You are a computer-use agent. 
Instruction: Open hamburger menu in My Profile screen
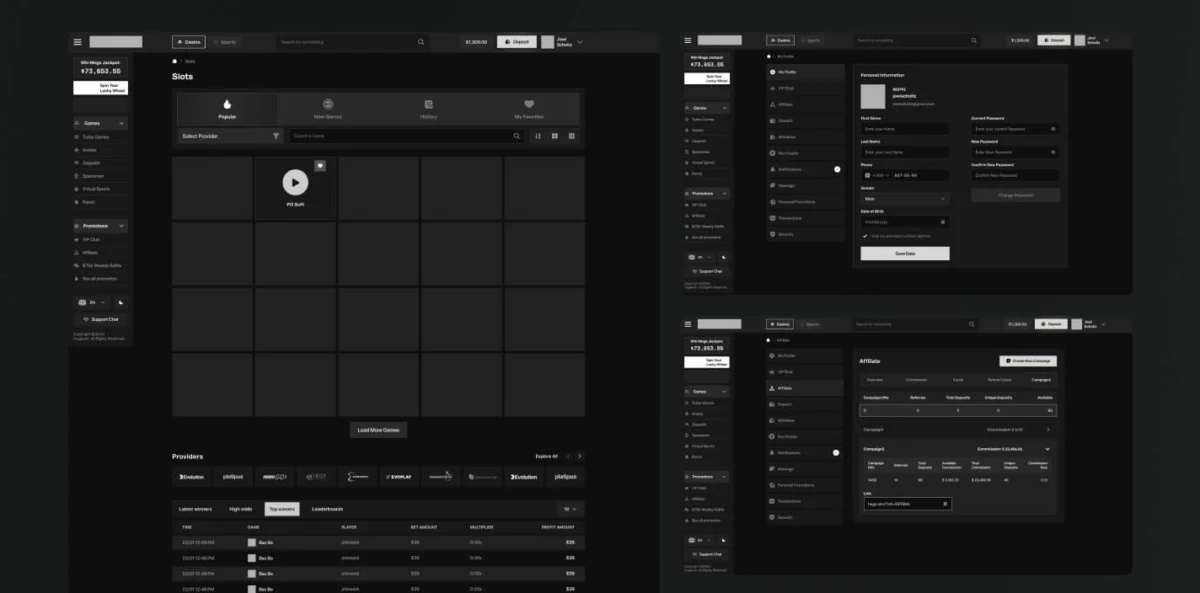pos(688,40)
